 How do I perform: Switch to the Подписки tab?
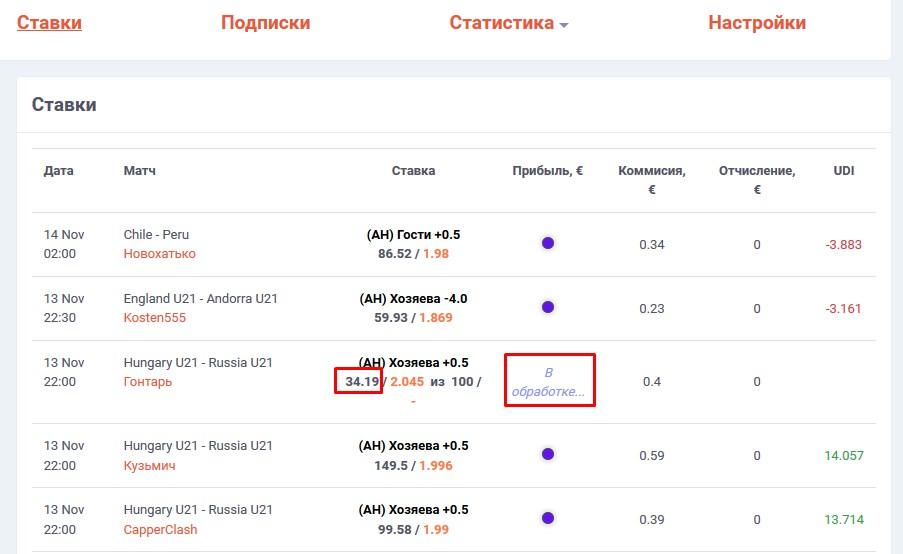point(265,23)
